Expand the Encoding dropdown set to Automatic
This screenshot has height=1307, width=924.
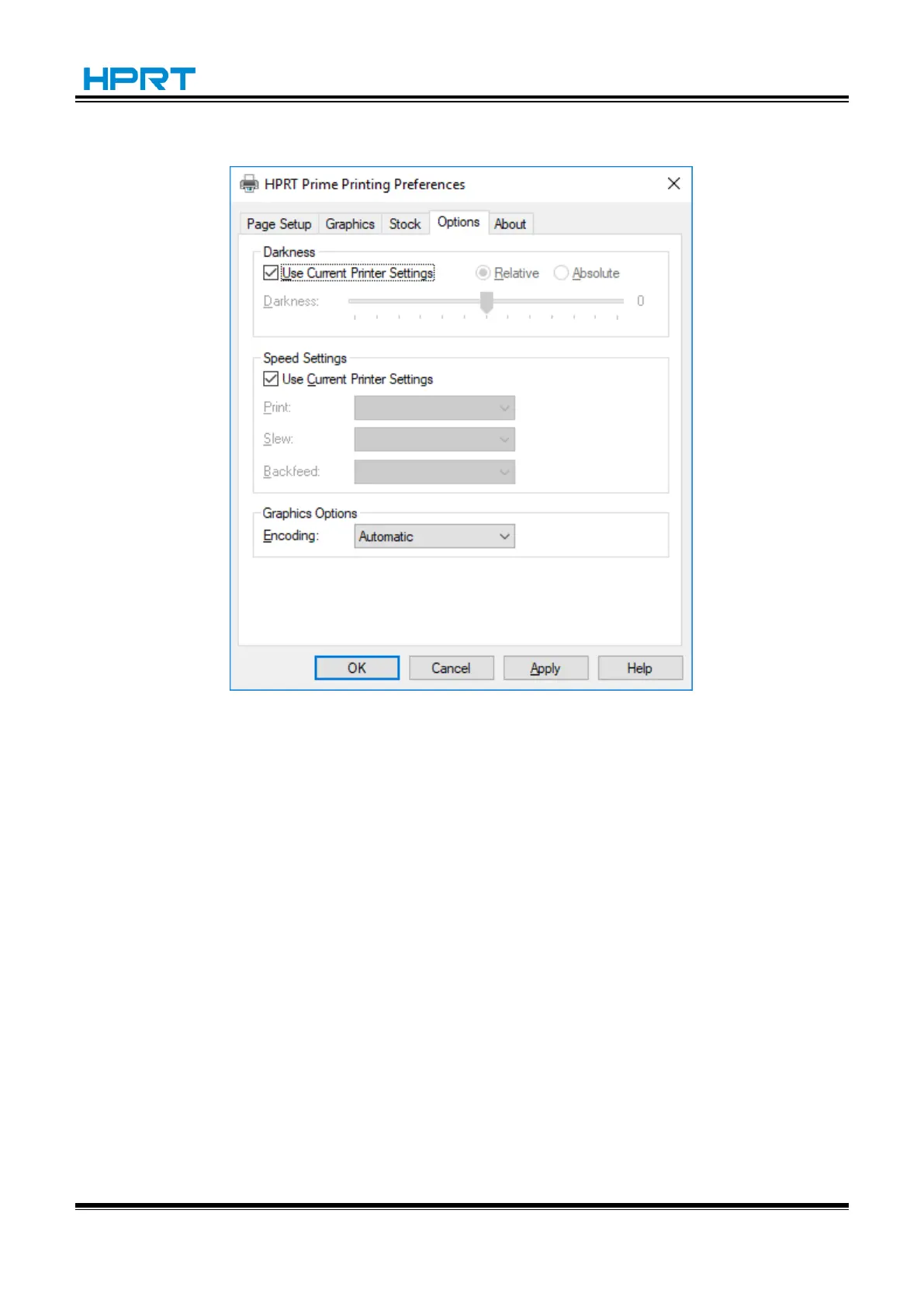tap(434, 536)
